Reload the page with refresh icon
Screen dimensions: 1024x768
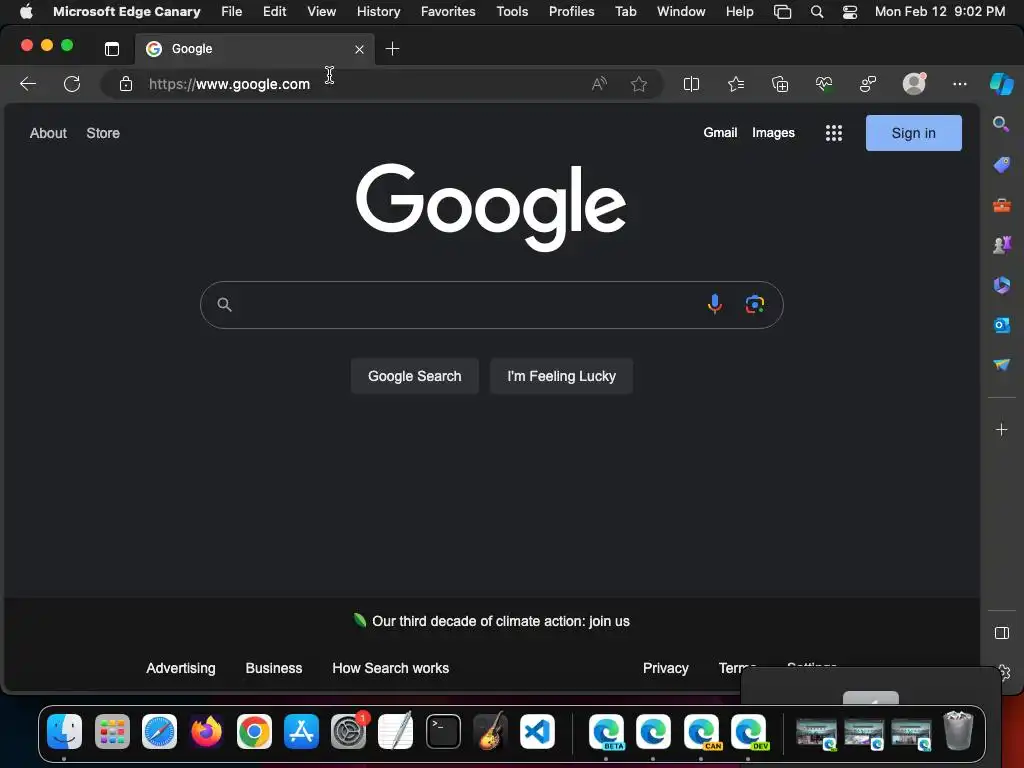point(72,84)
